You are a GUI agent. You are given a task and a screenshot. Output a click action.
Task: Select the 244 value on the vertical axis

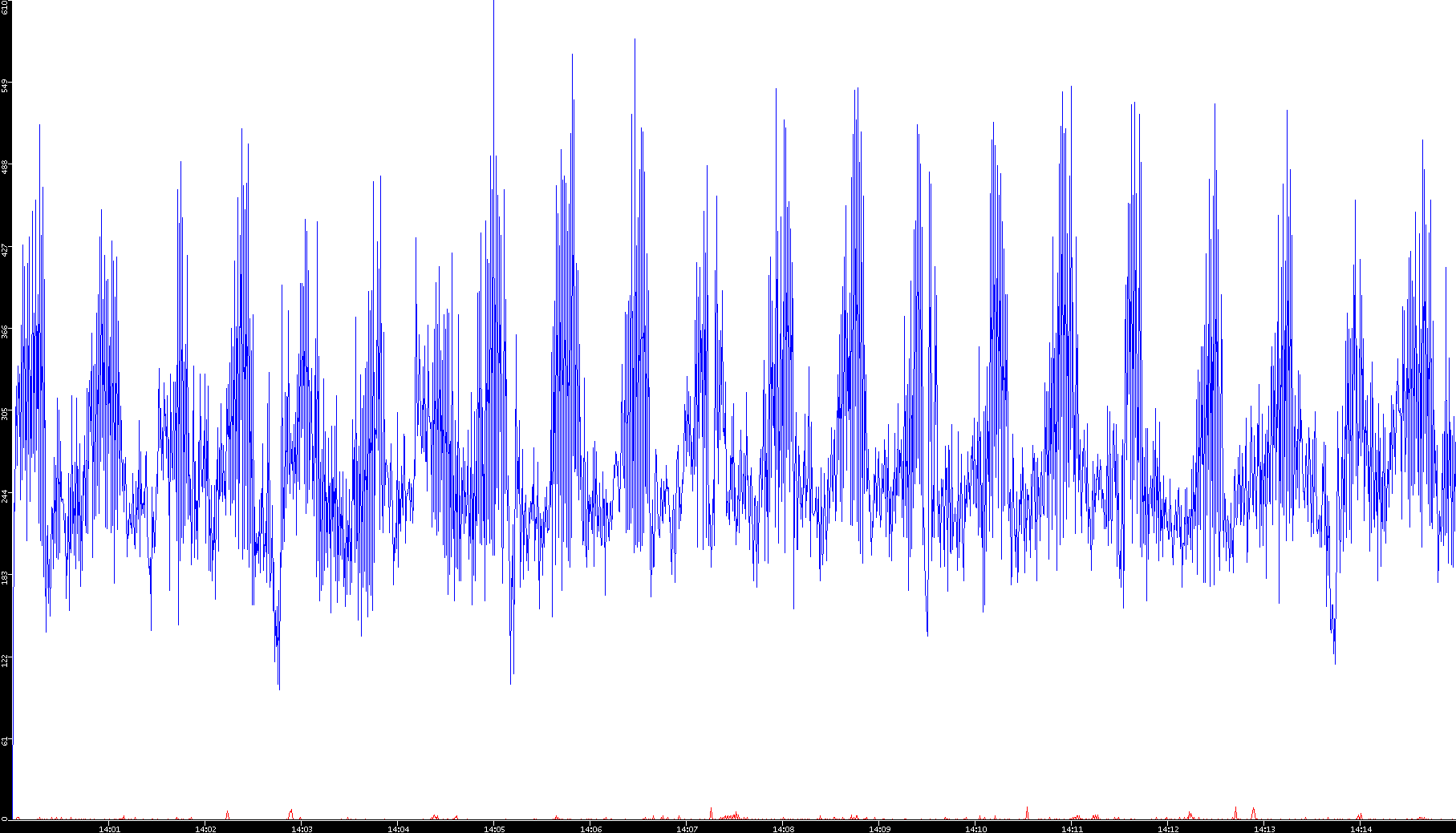pyautogui.click(x=6, y=495)
